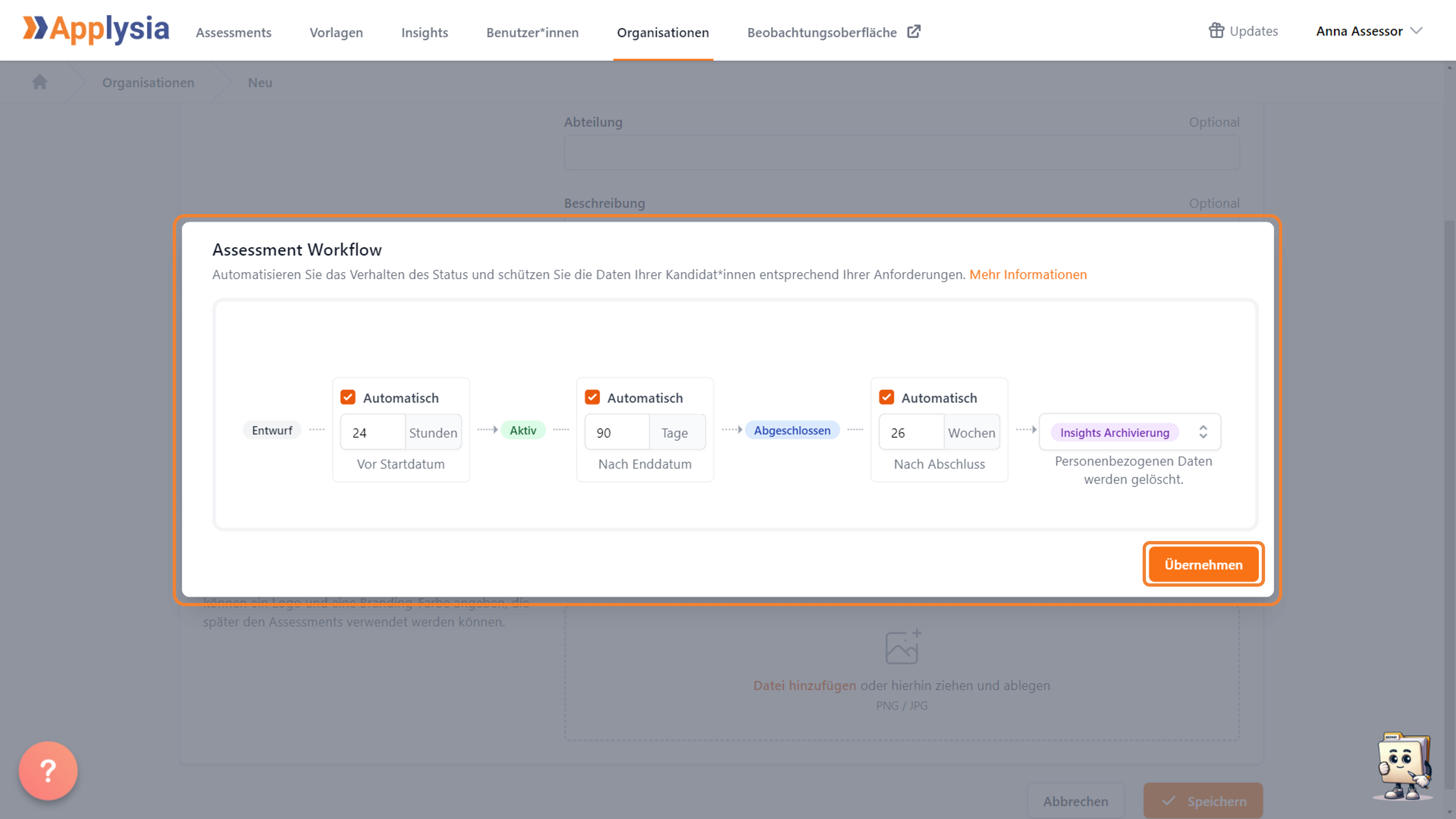This screenshot has height=819, width=1456.
Task: Click the Speichern button
Action: coord(1203,801)
